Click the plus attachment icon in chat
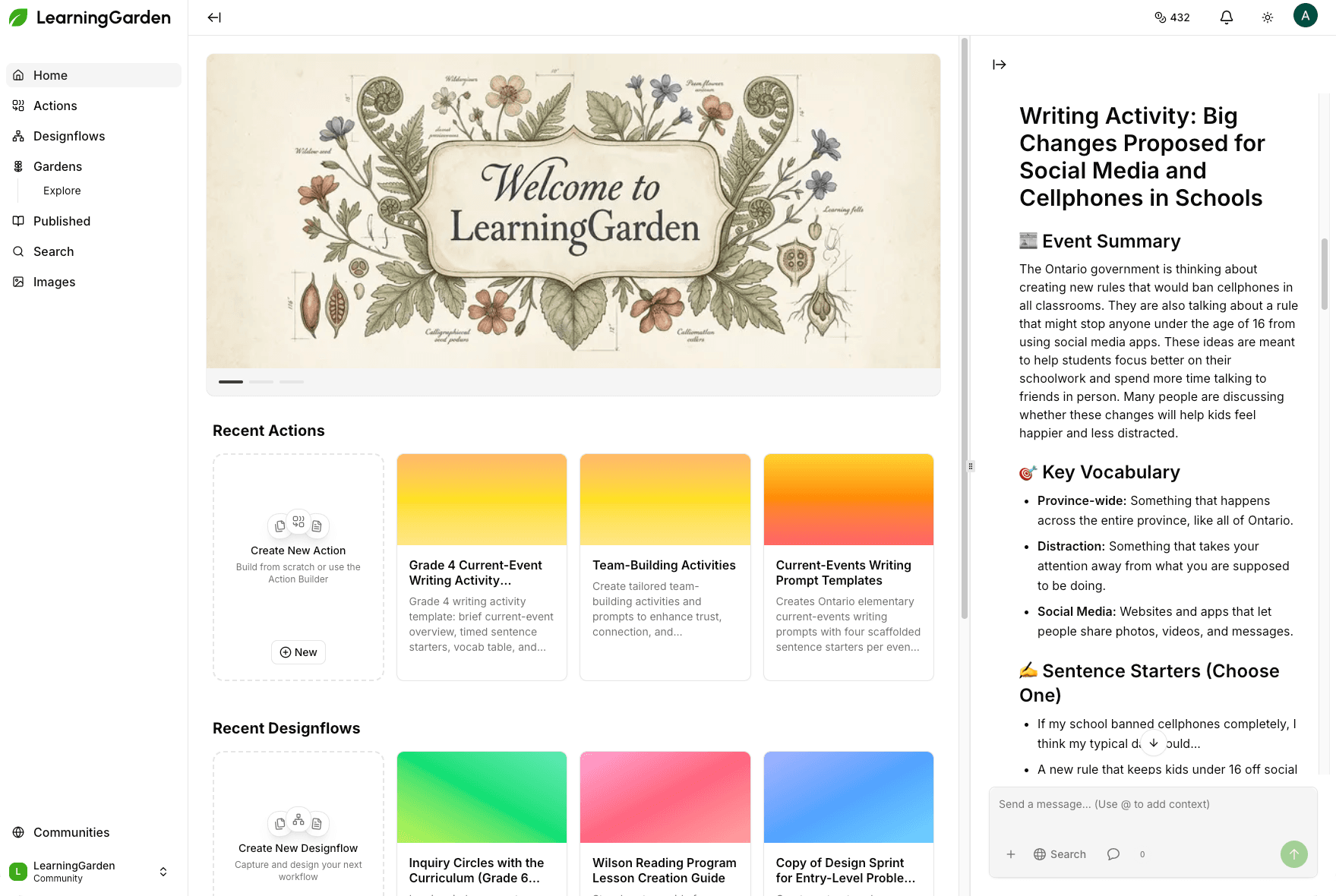This screenshot has height=896, width=1336. click(x=1011, y=854)
